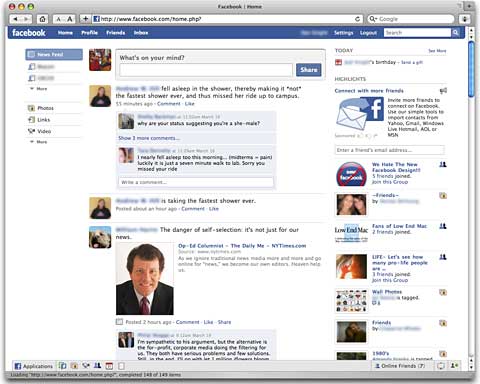The height and width of the screenshot is (384, 480).
Task: Go back with the Safari back arrow
Action: [x=15, y=19]
